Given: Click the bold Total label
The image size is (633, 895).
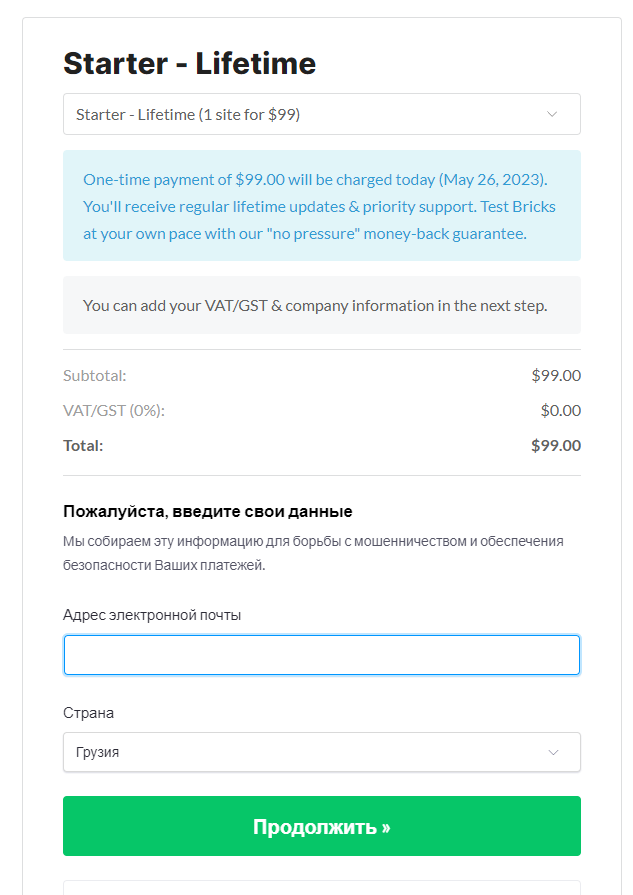Looking at the screenshot, I should click(83, 445).
